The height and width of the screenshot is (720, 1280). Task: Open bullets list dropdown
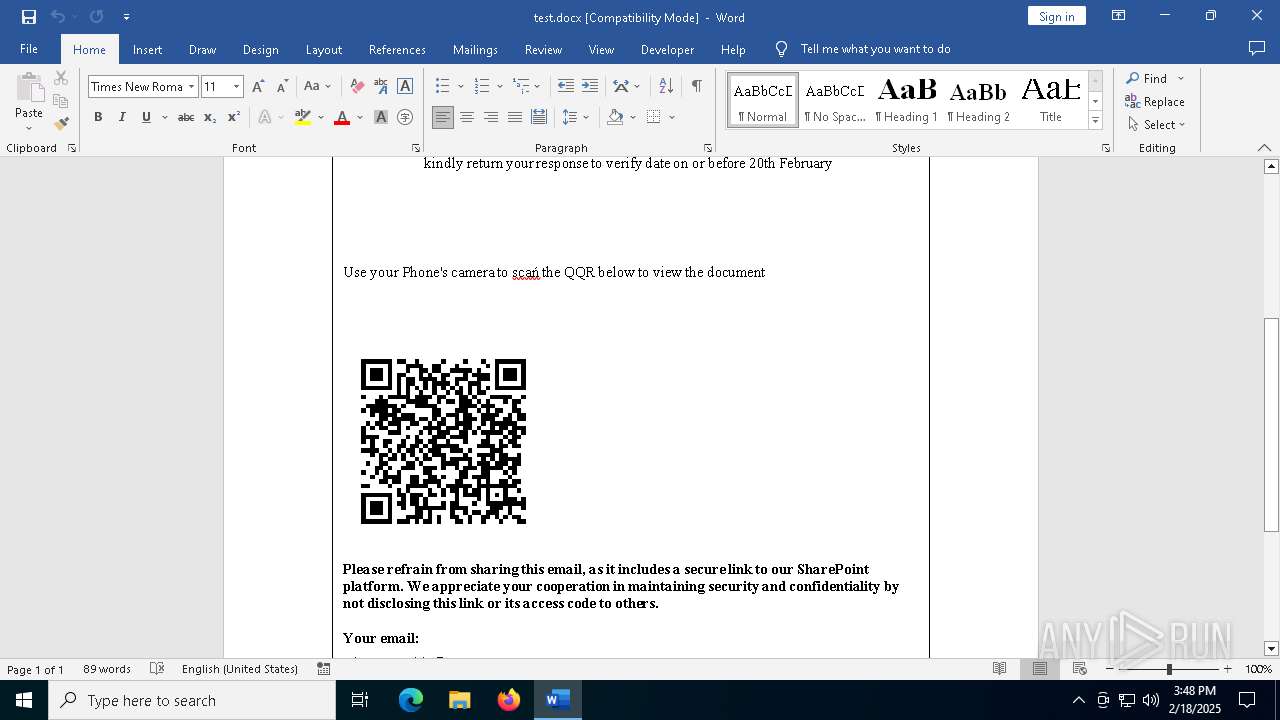[x=461, y=87]
